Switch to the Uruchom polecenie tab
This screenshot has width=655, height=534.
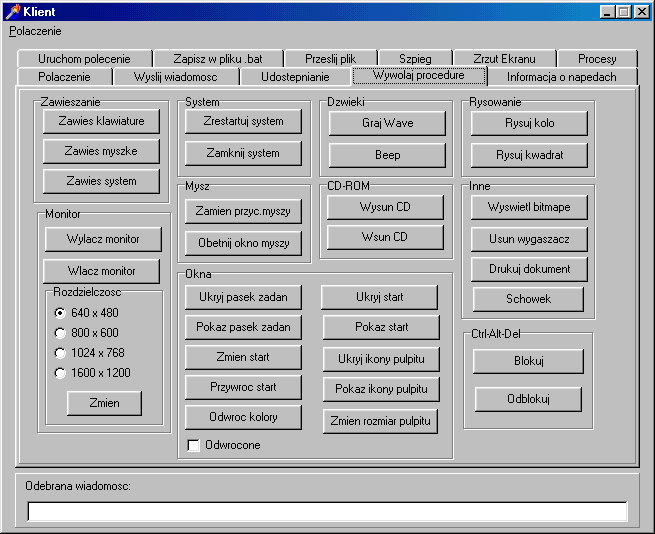click(x=85, y=59)
